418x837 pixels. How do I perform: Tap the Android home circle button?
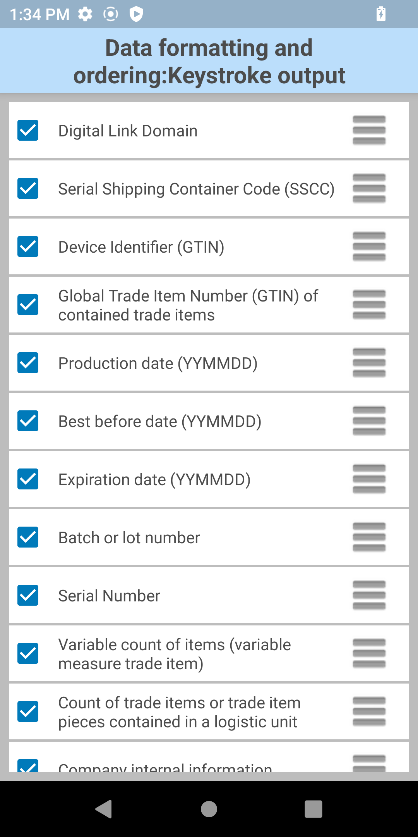[209, 809]
